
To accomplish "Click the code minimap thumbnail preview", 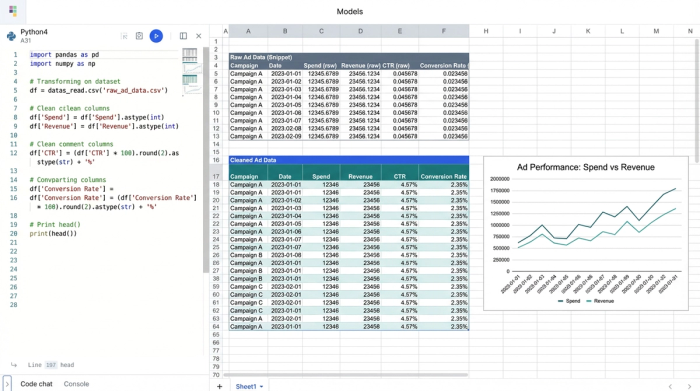I will 191,71.
